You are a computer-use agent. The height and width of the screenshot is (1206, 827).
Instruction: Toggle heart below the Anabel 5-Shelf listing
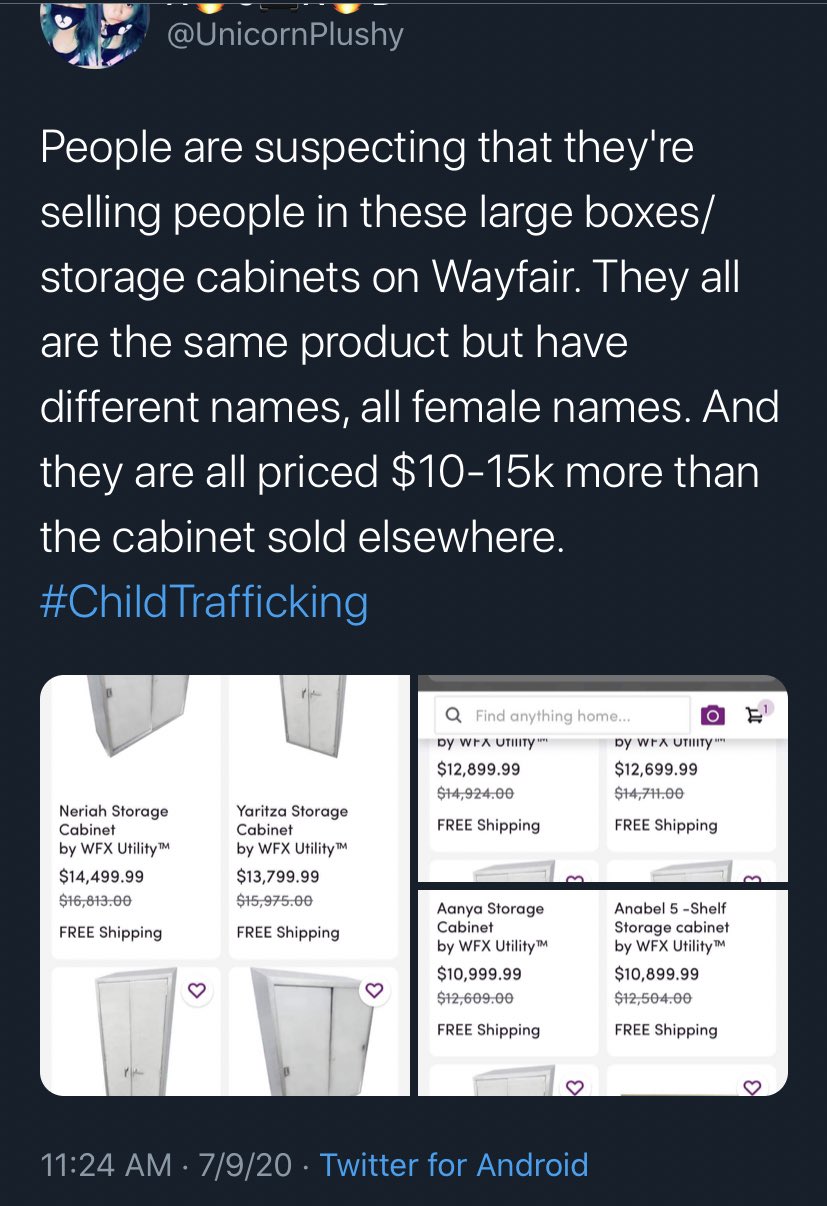point(752,1086)
